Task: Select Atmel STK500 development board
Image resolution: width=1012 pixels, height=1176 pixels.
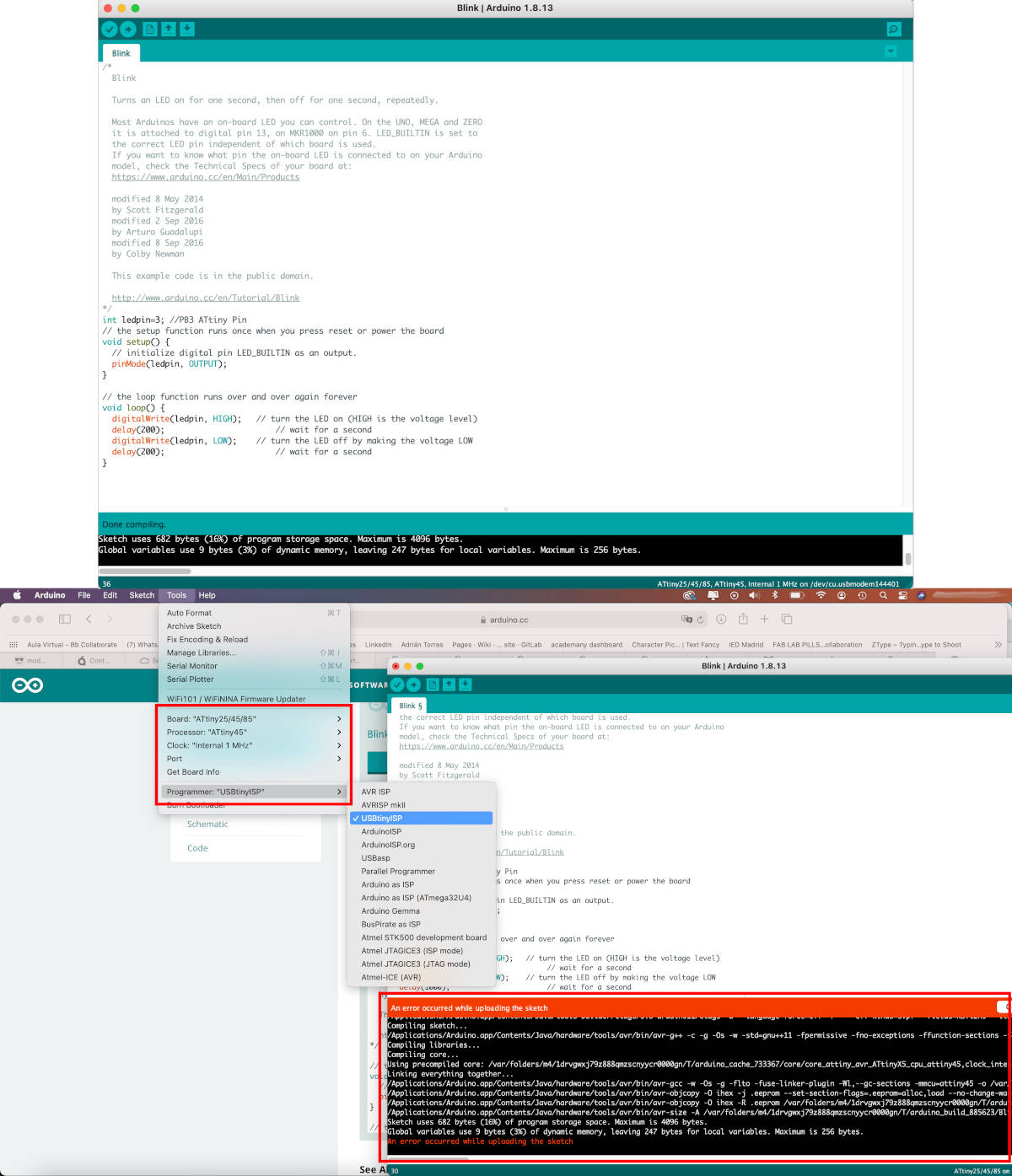Action: coord(422,937)
